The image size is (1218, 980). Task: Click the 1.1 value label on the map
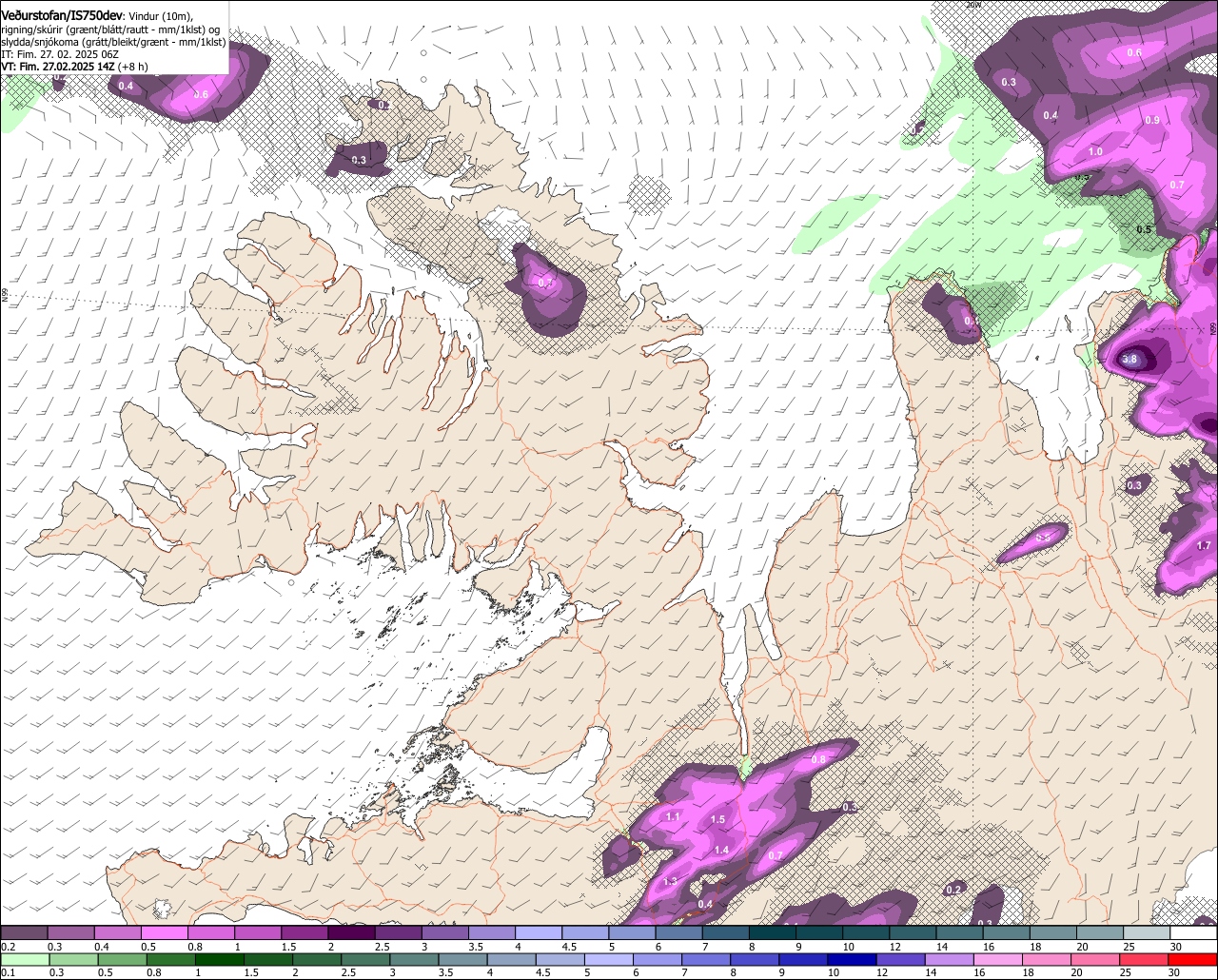pyautogui.click(x=673, y=817)
